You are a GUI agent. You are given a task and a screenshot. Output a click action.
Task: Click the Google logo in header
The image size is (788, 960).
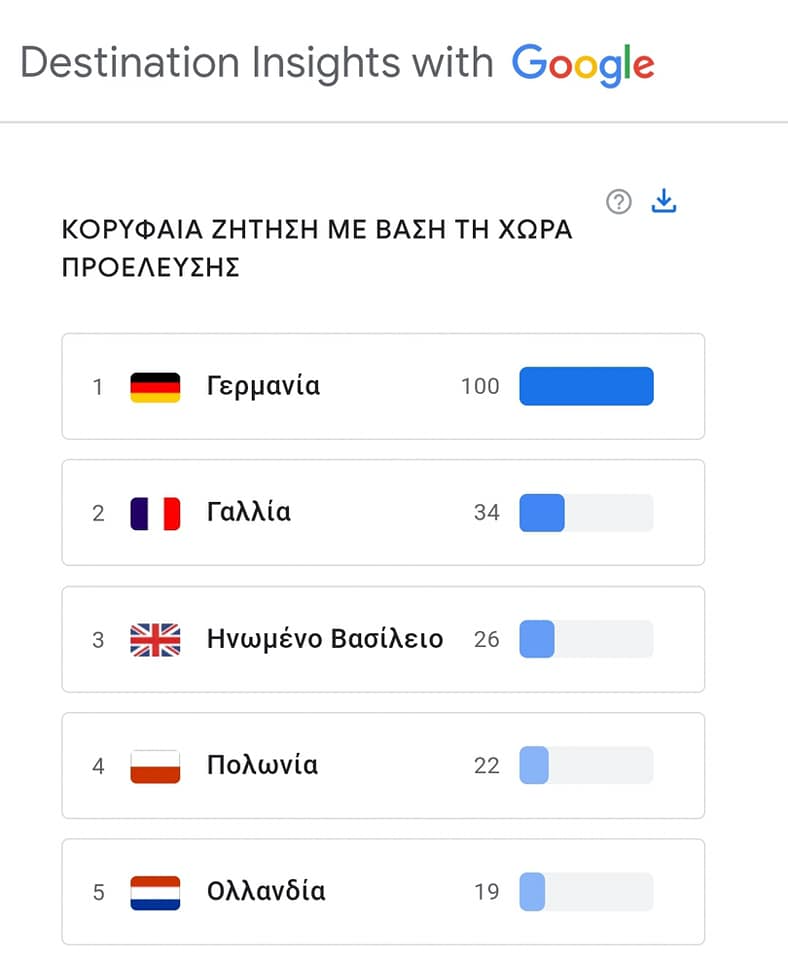(583, 64)
